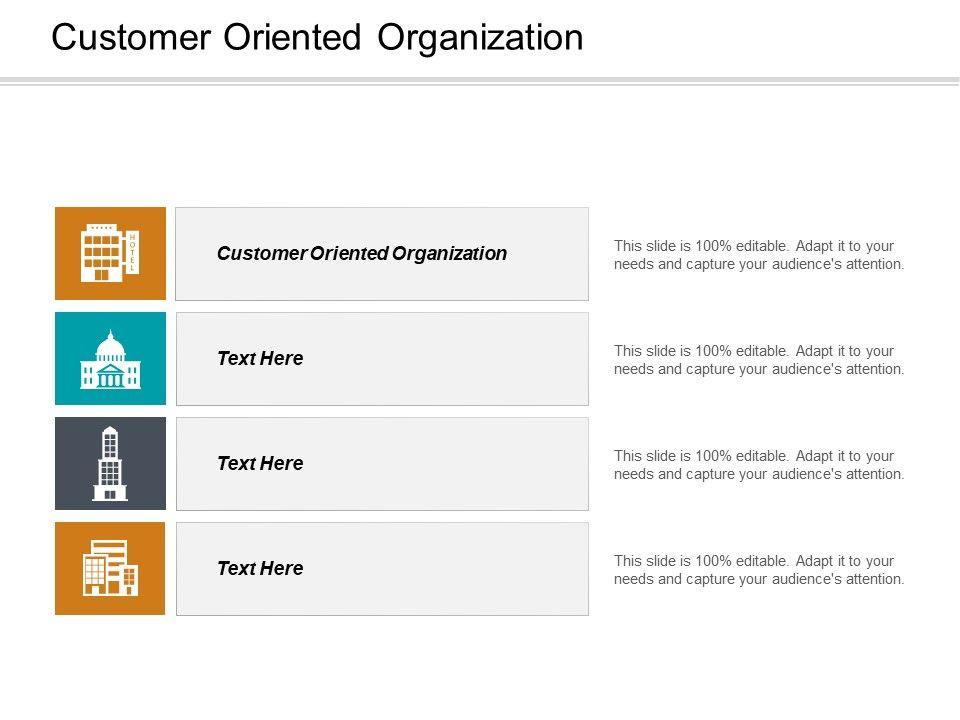
Task: Select the Text Here label beside the office buildings icon
Action: click(x=260, y=569)
